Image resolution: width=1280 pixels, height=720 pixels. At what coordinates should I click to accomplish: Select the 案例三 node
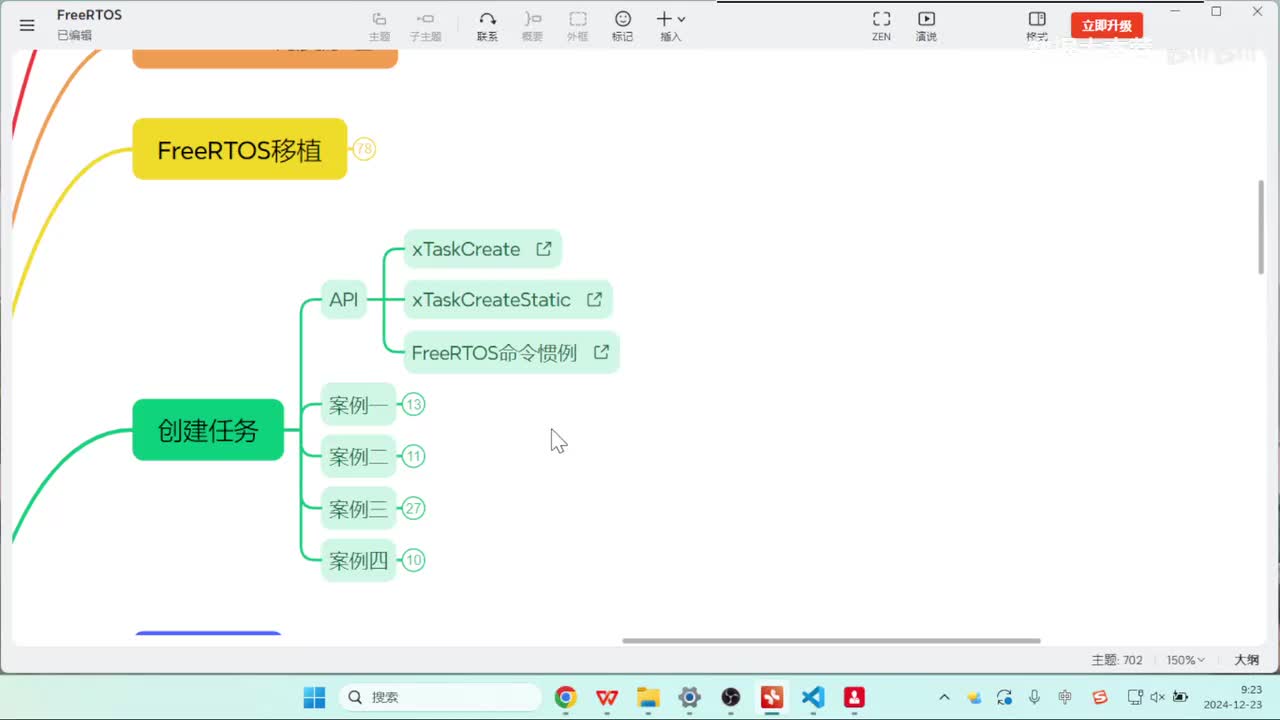click(x=358, y=509)
